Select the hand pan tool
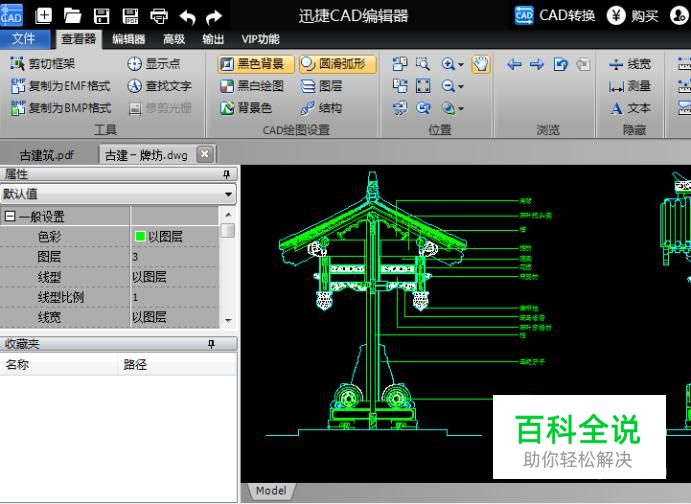The width and height of the screenshot is (691, 504). (x=481, y=64)
